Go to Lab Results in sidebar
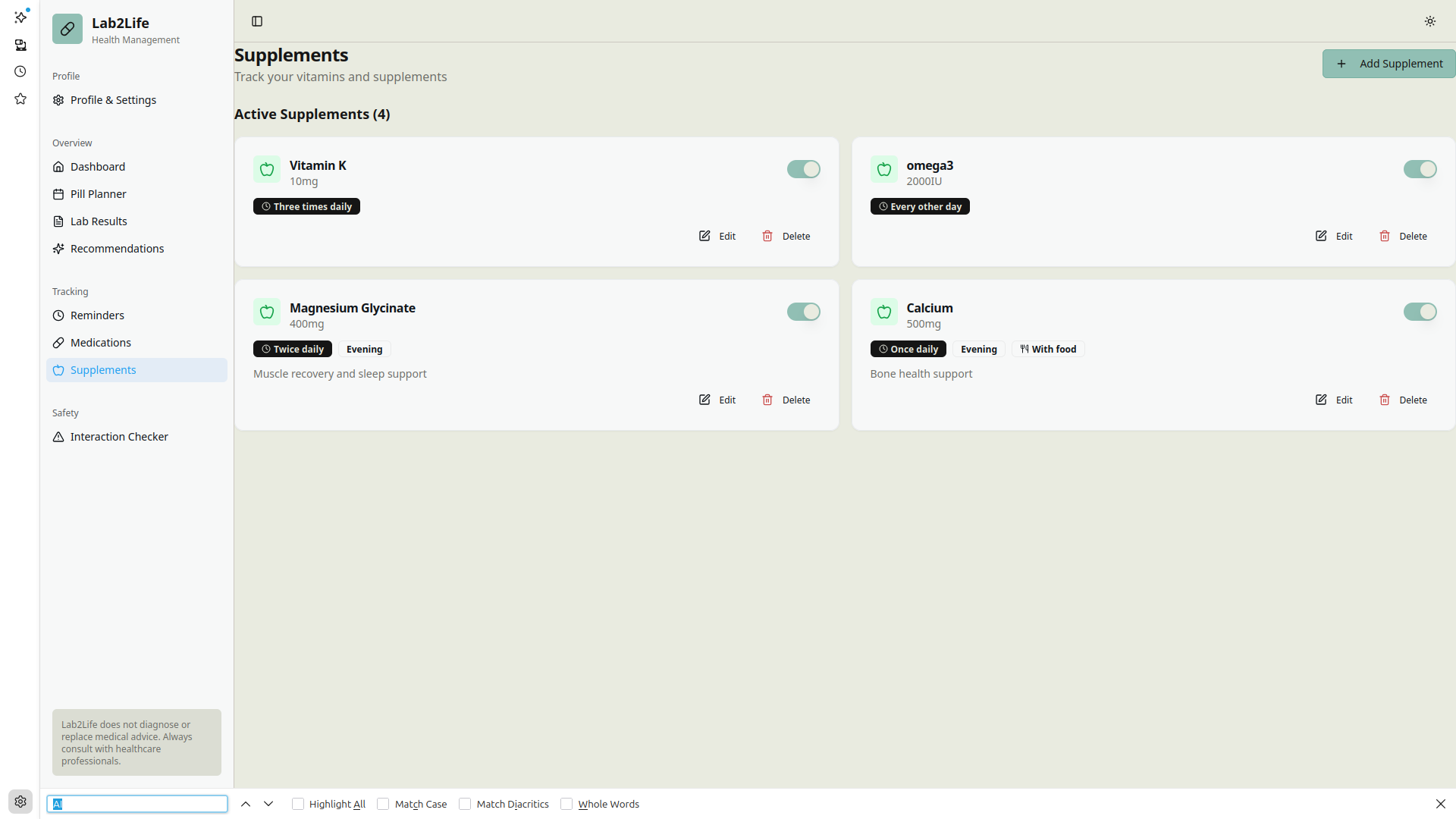 [99, 221]
